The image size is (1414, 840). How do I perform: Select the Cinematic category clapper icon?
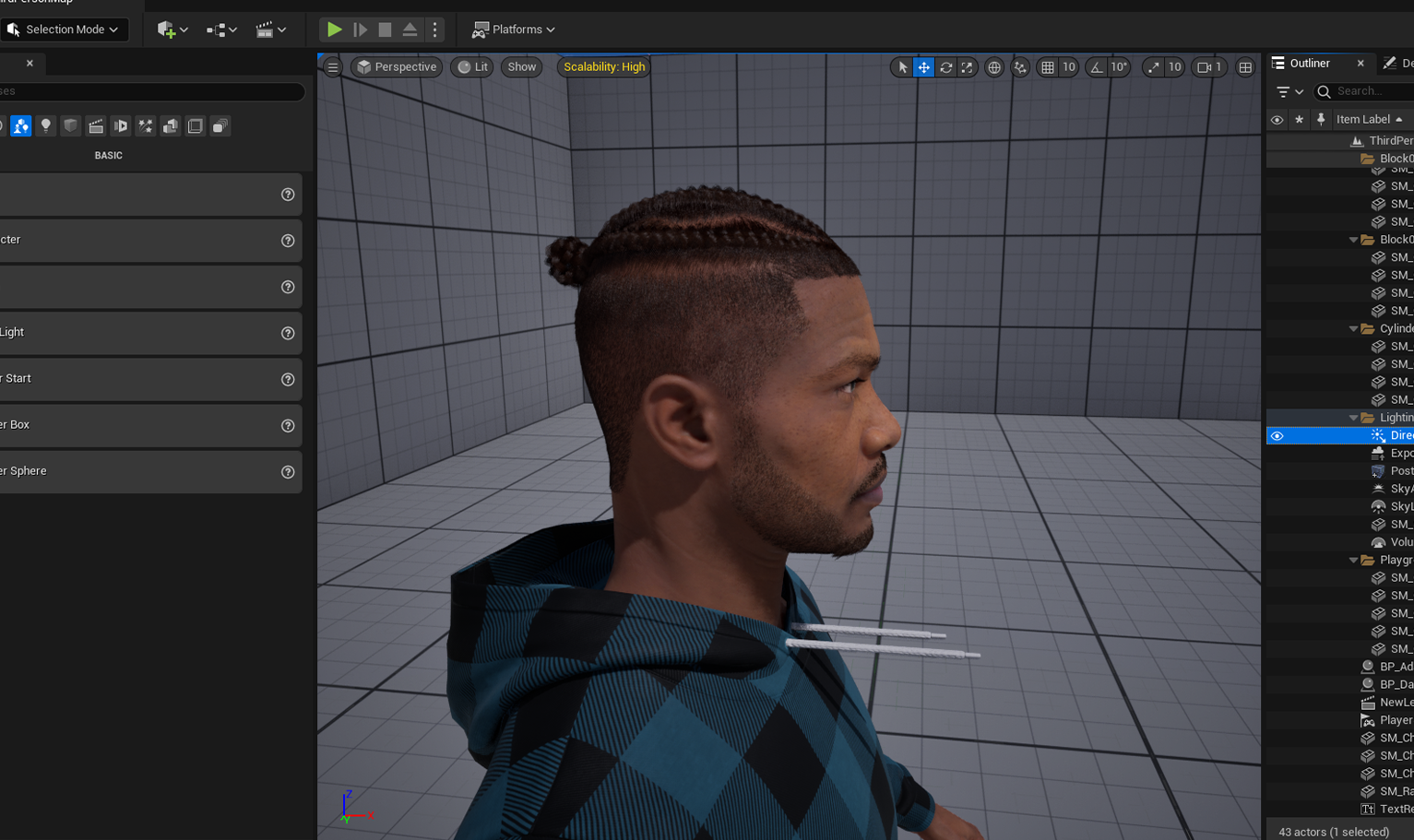[95, 126]
